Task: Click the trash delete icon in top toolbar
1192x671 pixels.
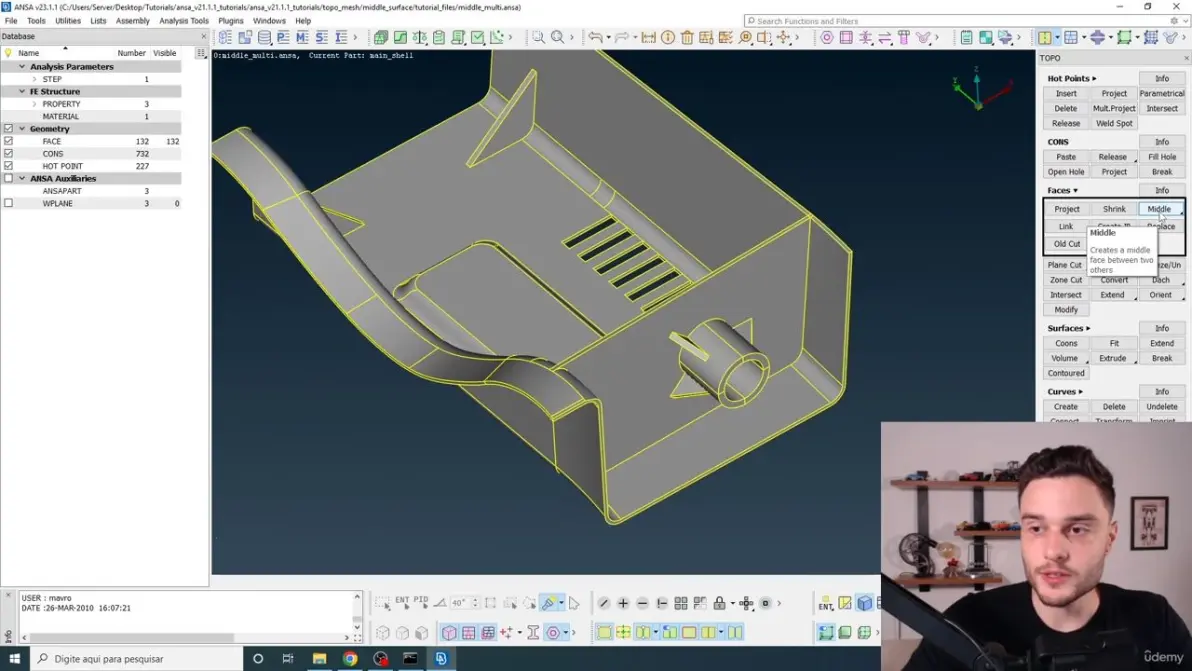Action: click(686, 37)
